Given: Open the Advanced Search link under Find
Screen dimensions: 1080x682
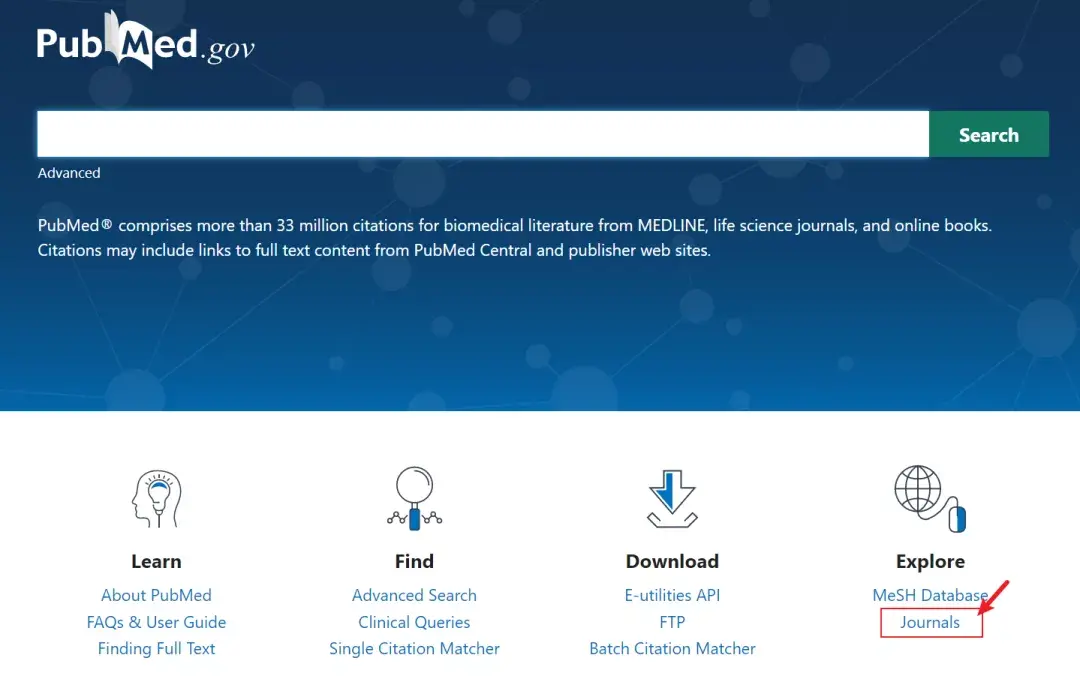Looking at the screenshot, I should [414, 595].
